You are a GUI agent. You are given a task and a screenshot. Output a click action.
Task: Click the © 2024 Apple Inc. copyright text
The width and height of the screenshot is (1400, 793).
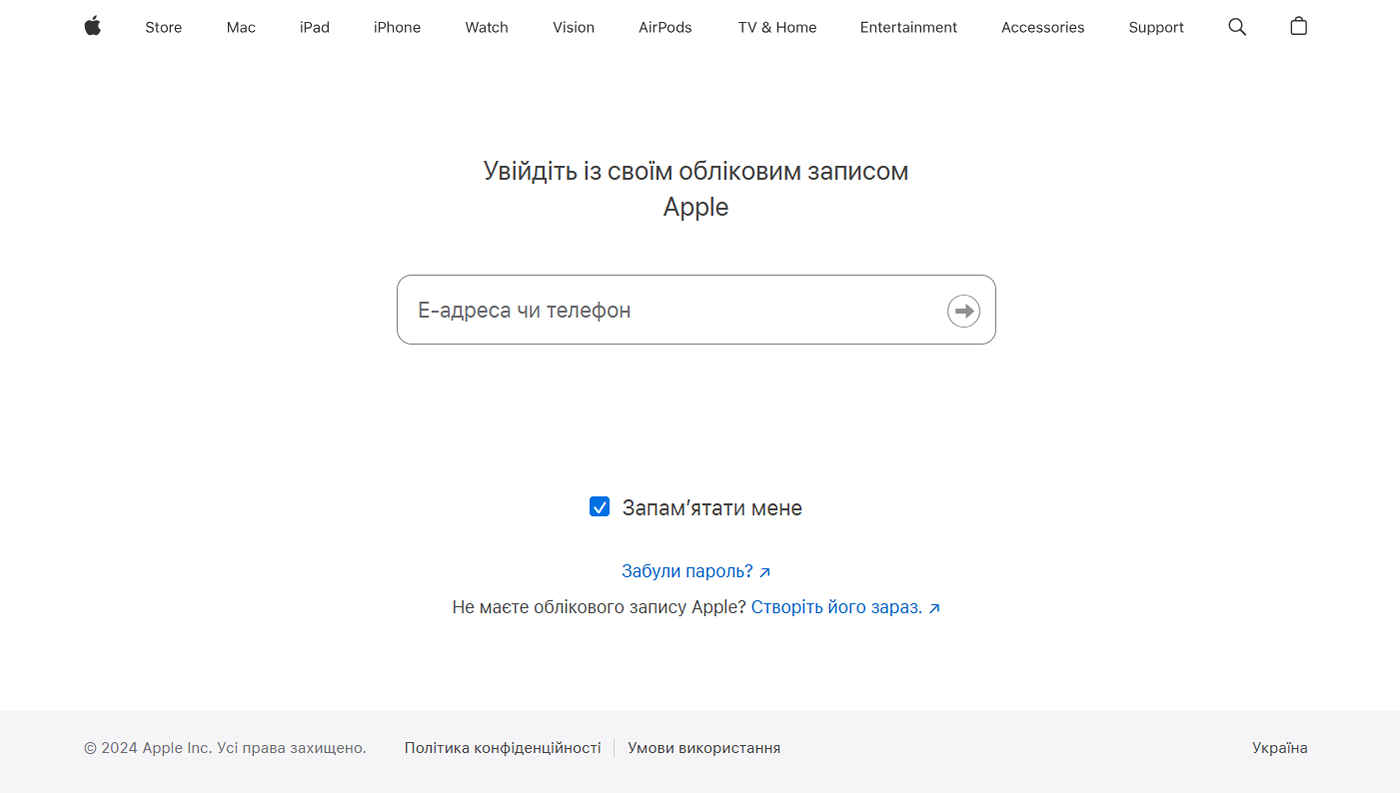pos(225,748)
